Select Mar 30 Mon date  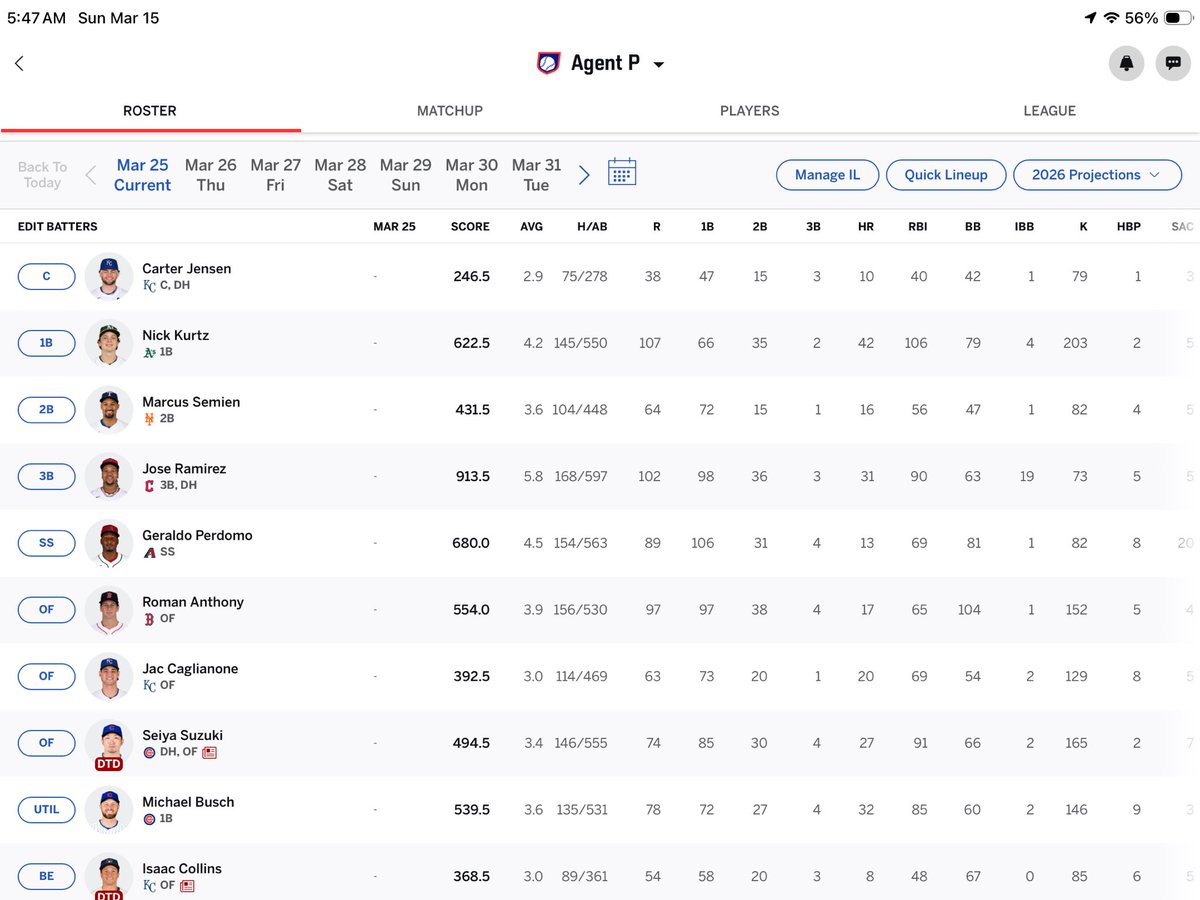tap(472, 175)
